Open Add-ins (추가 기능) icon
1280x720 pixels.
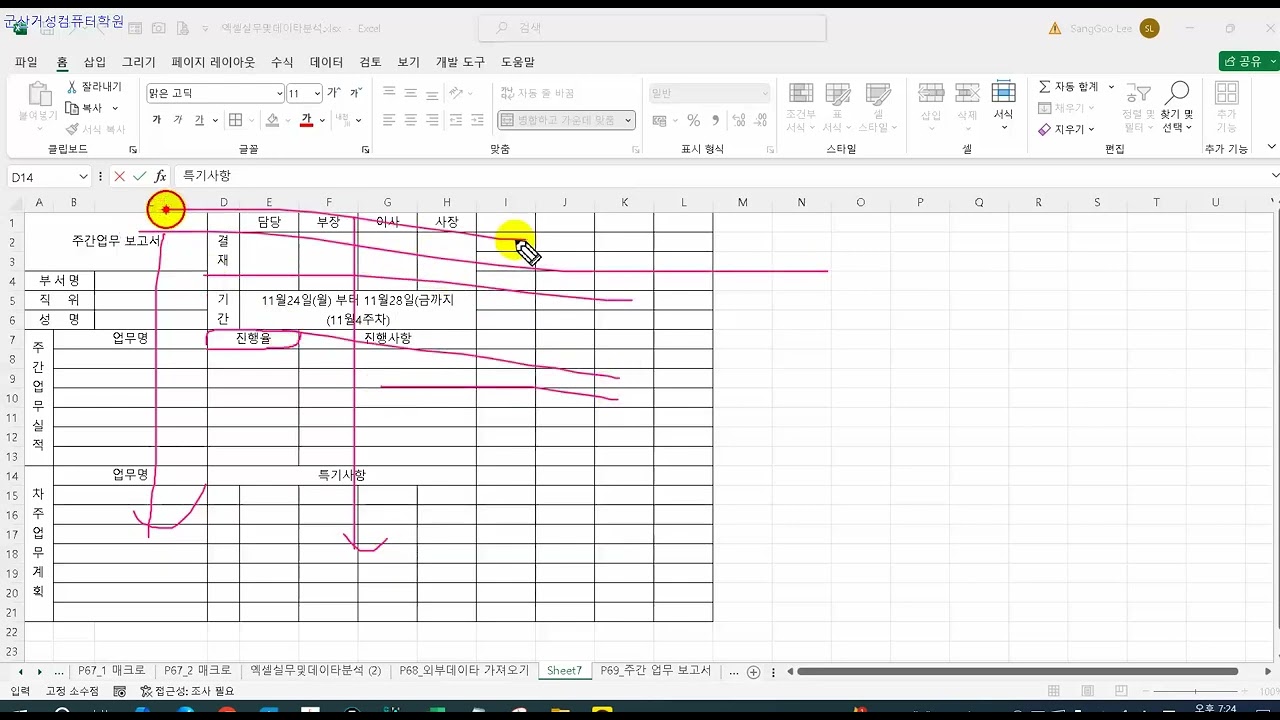coord(1226,93)
